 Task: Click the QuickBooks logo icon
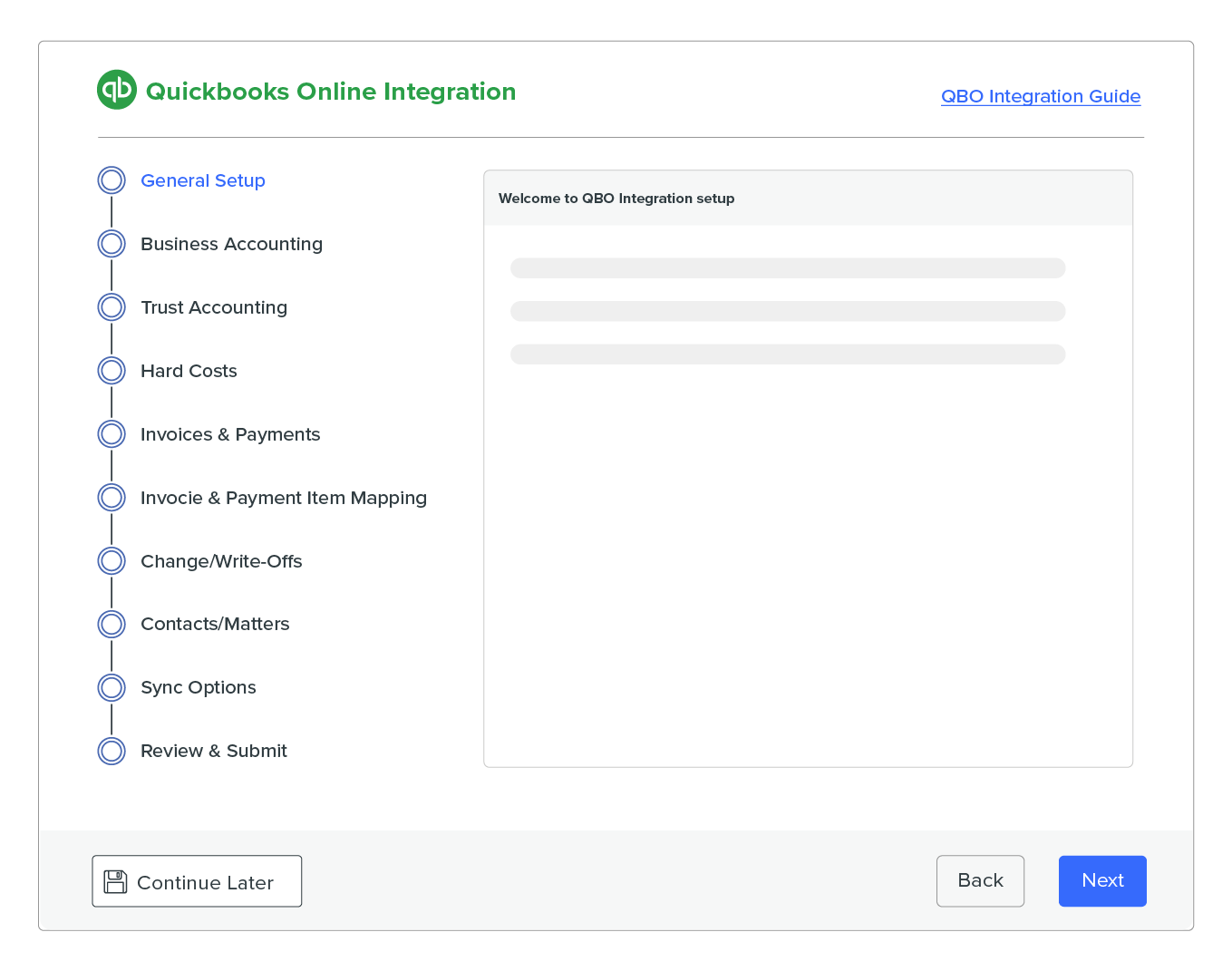[x=116, y=89]
